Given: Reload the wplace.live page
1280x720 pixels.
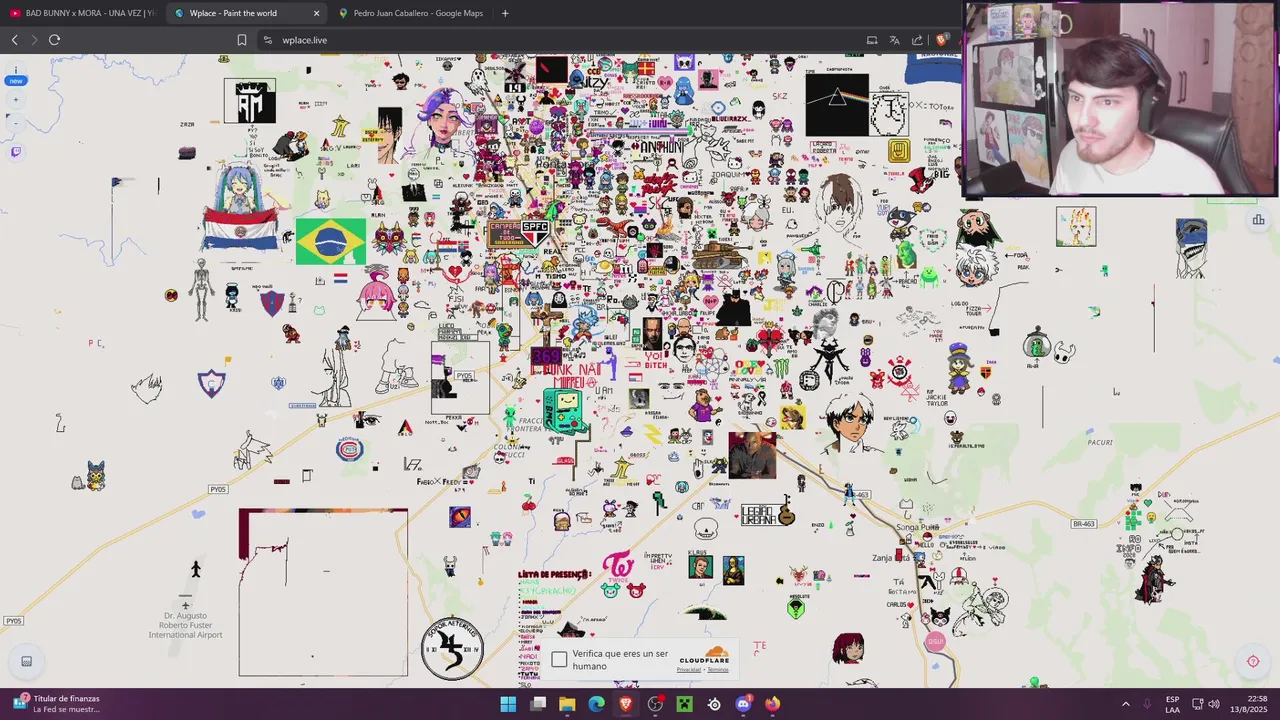Looking at the screenshot, I should click(54, 40).
